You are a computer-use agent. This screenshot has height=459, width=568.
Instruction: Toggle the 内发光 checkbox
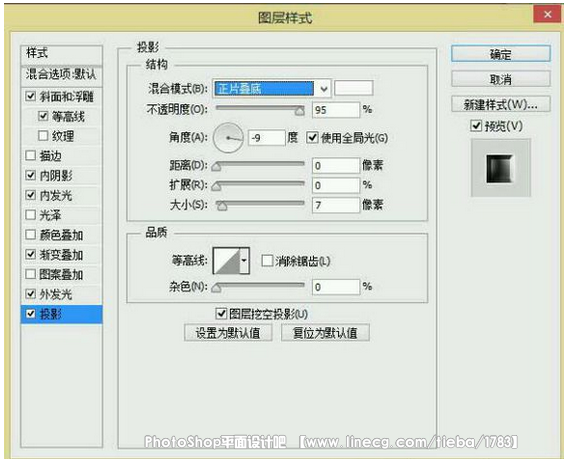point(31,195)
